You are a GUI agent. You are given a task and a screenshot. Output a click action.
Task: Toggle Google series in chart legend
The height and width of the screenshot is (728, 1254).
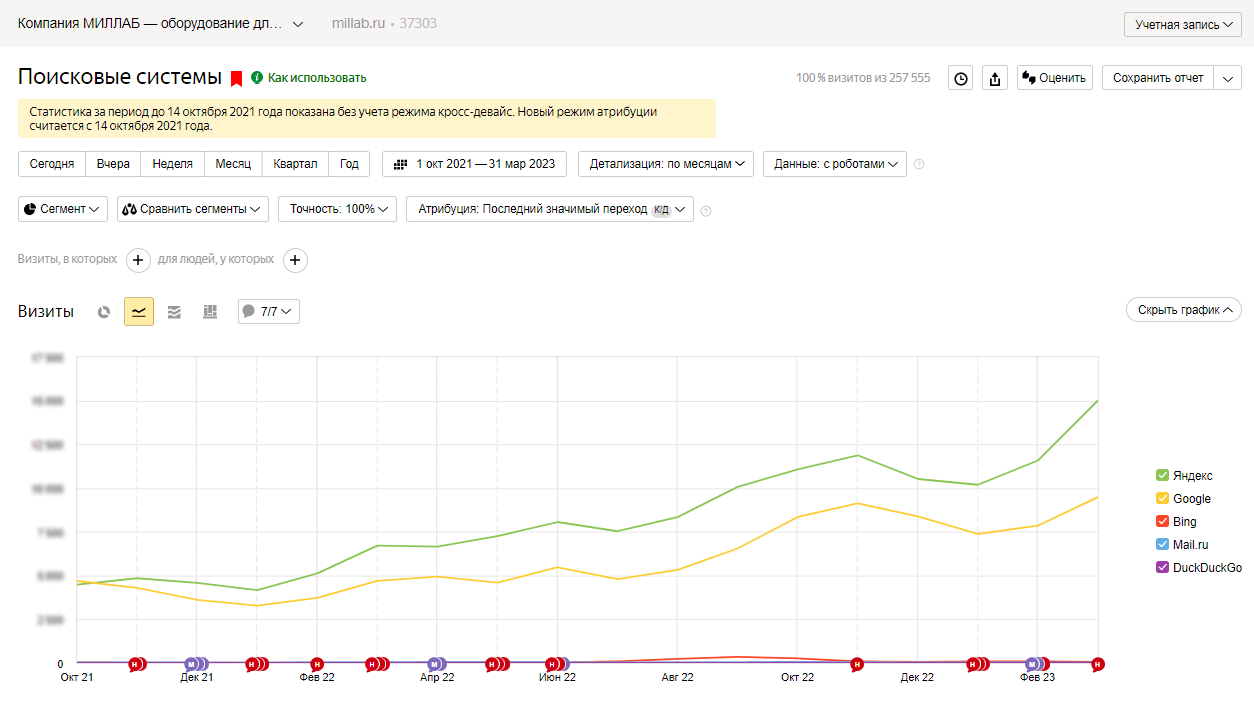coord(1191,499)
